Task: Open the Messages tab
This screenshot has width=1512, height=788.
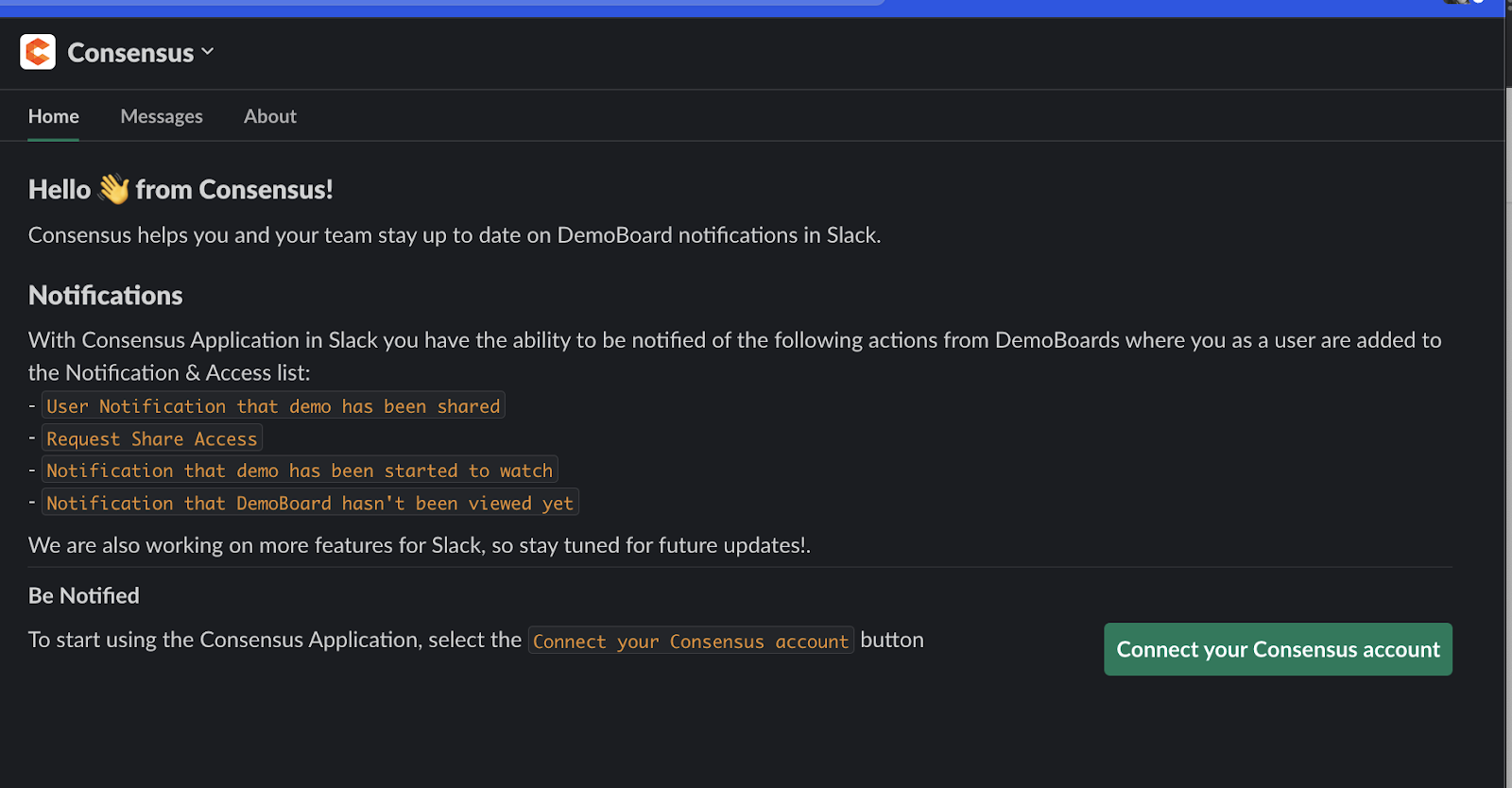Action: [x=162, y=116]
